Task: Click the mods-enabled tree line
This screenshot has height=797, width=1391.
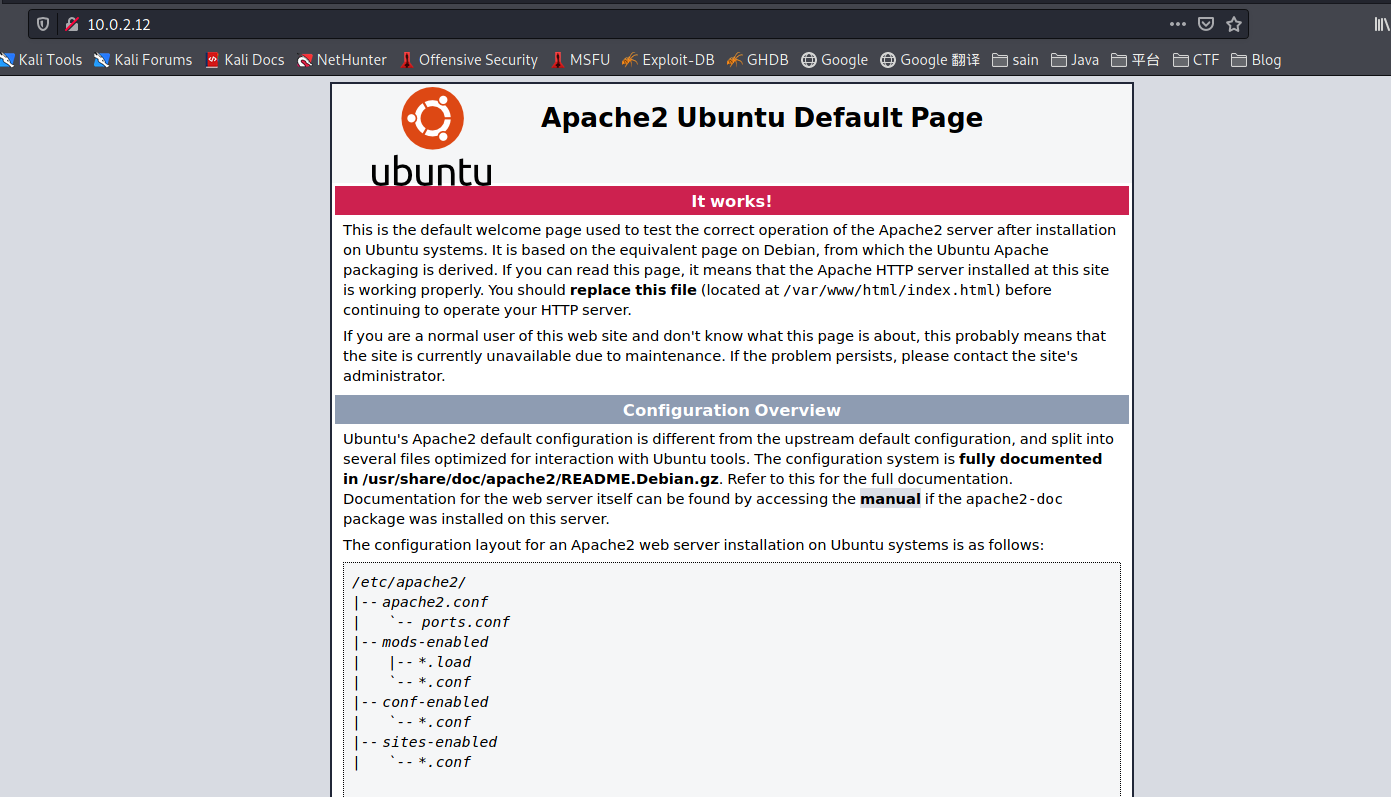Action: [x=435, y=642]
